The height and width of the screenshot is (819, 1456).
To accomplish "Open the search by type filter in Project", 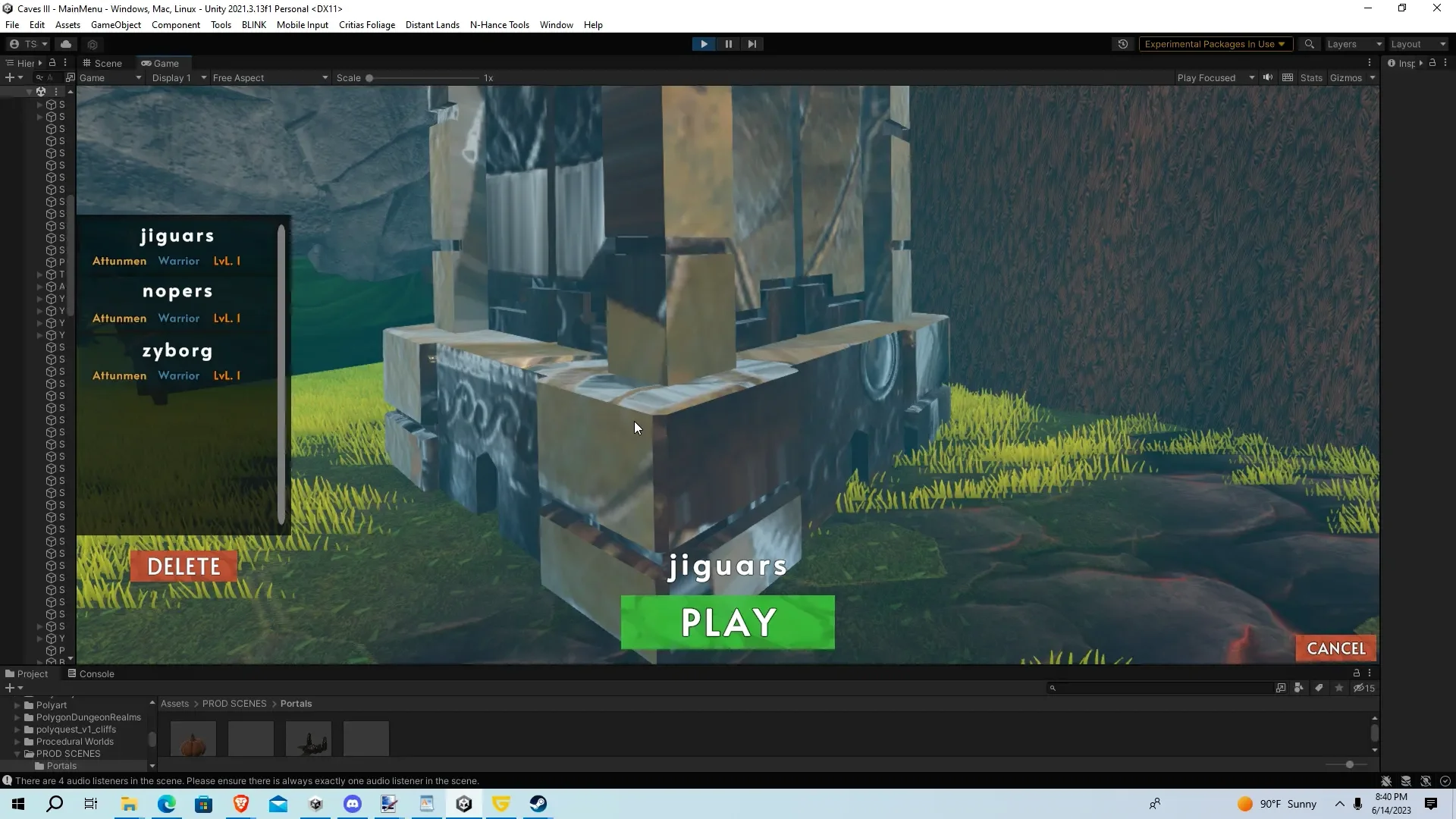I will coord(1299,688).
